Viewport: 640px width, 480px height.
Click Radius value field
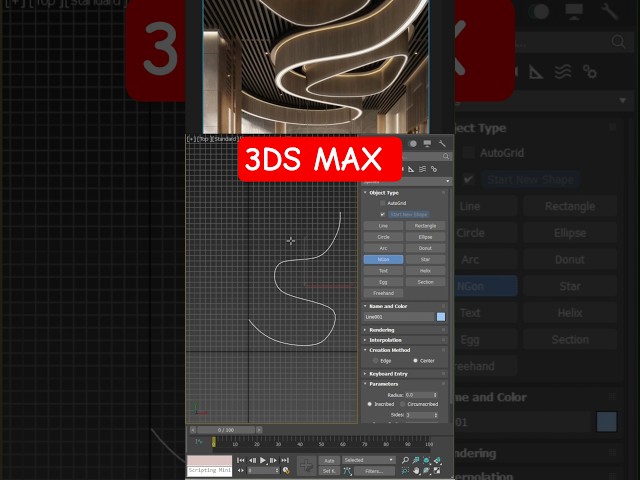tap(419, 395)
